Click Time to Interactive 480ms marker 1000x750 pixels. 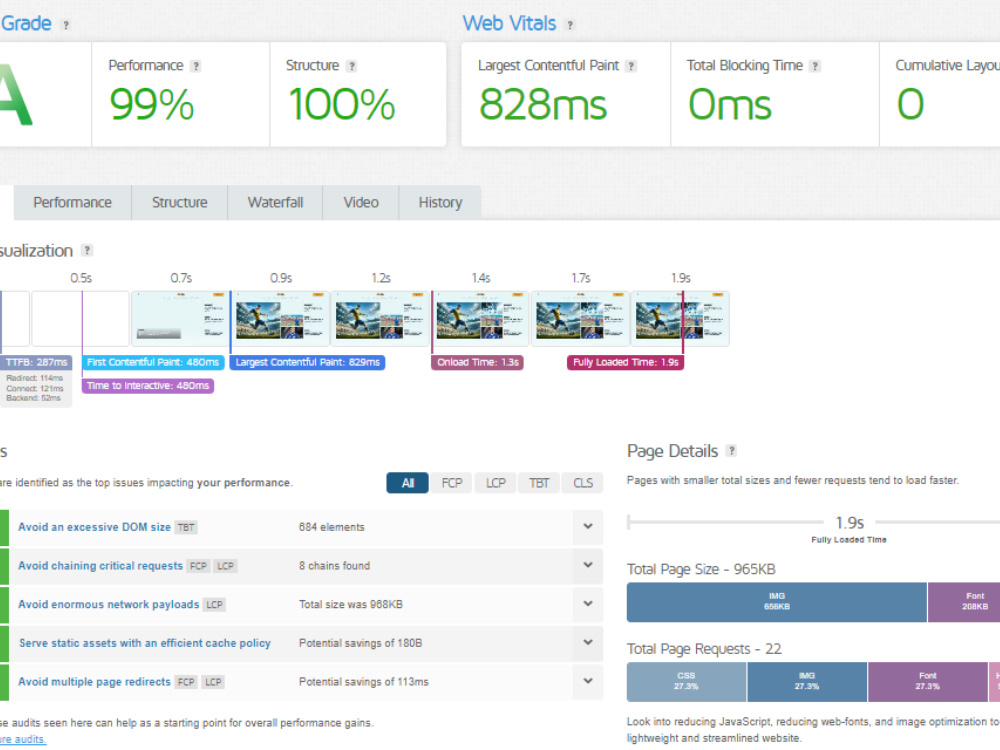tap(148, 386)
